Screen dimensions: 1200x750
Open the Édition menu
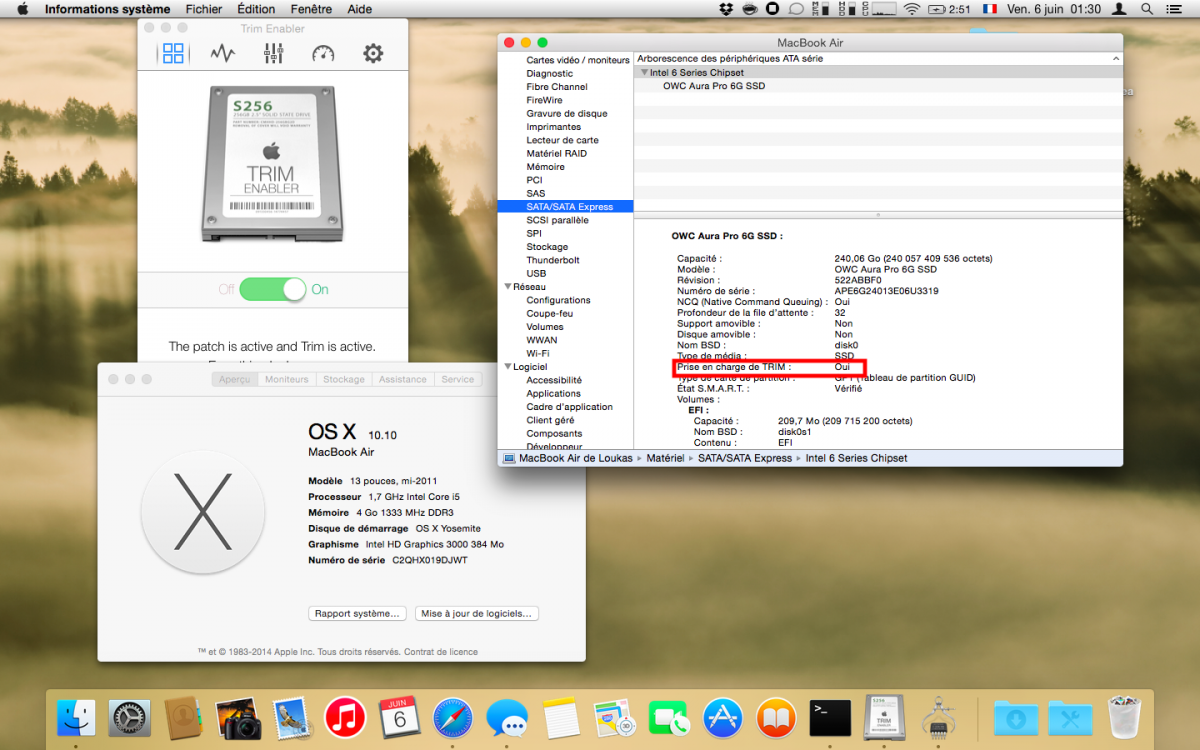(x=257, y=9)
